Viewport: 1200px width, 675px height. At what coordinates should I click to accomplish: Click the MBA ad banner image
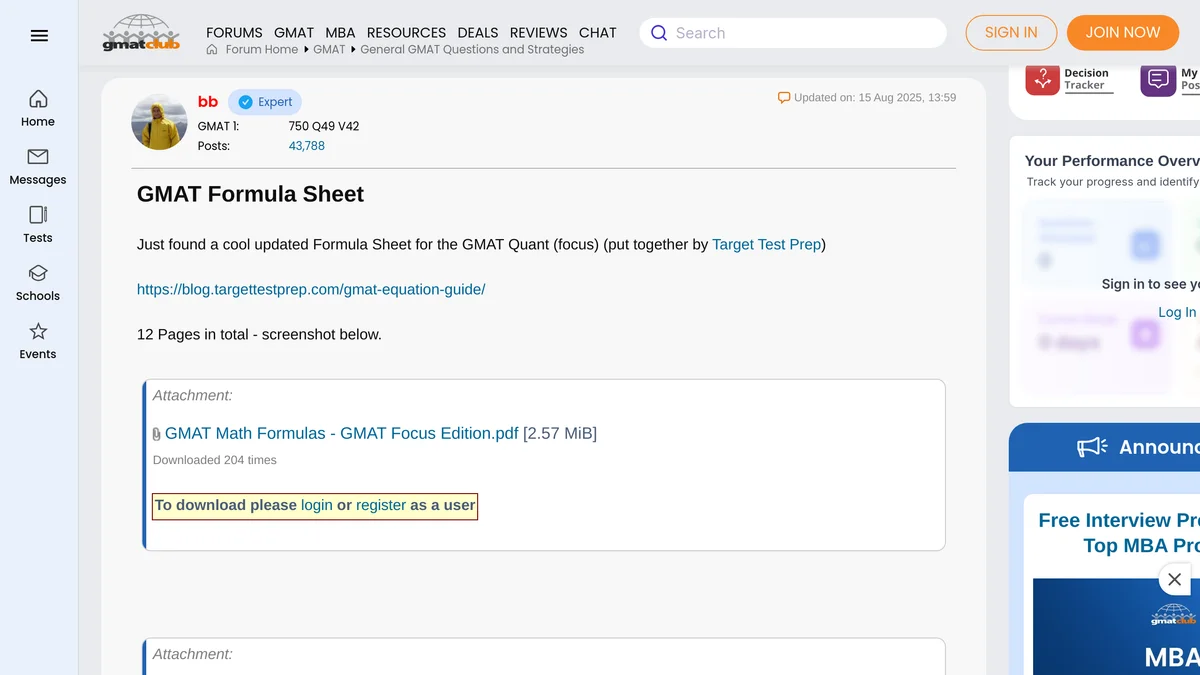[x=1116, y=626]
